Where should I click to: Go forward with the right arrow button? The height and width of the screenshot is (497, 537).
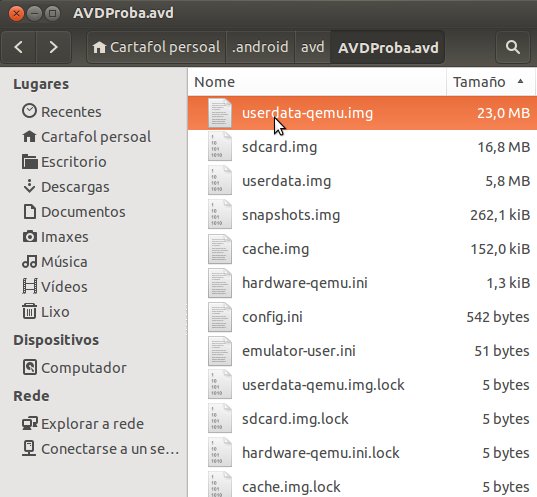click(x=53, y=47)
